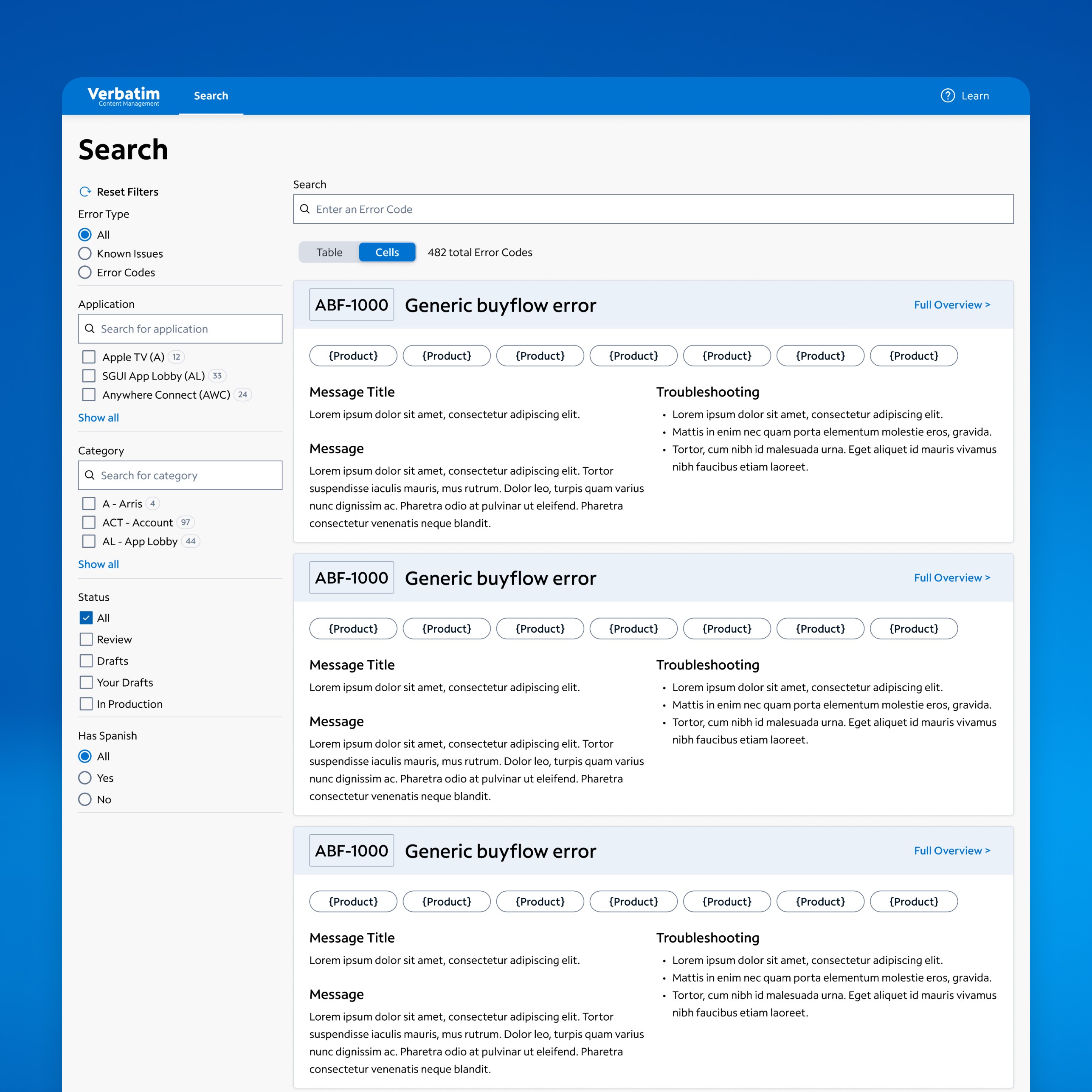1092x1092 pixels.
Task: Click the Verbatim Content Management logo
Action: [123, 96]
